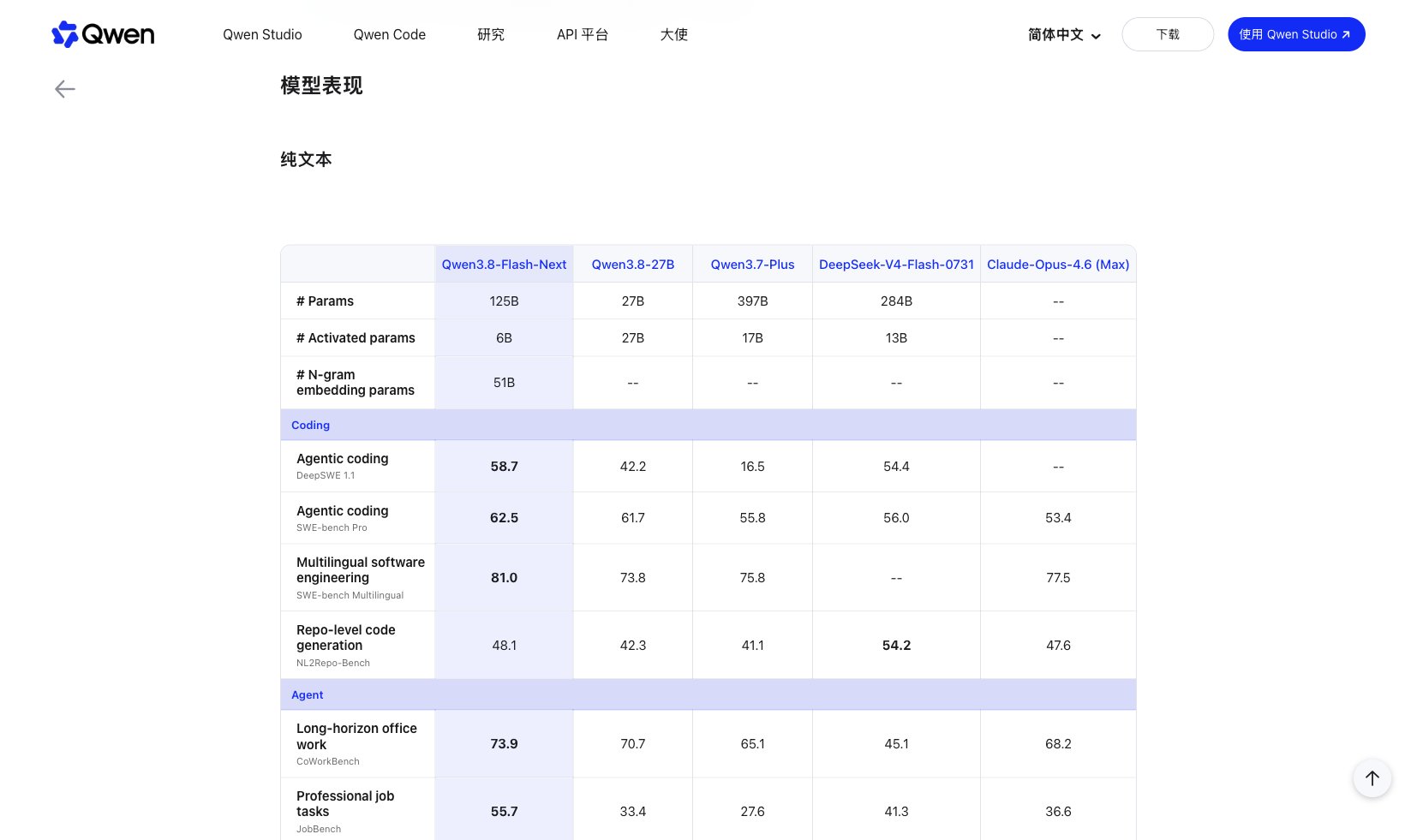Viewport: 1417px width, 840px height.
Task: Click the SWE-bench Pro benchmark label
Action: point(332,527)
